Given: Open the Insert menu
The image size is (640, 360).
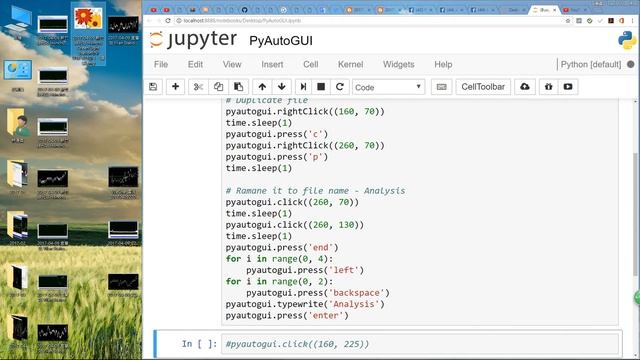Looking at the screenshot, I should click(272, 64).
